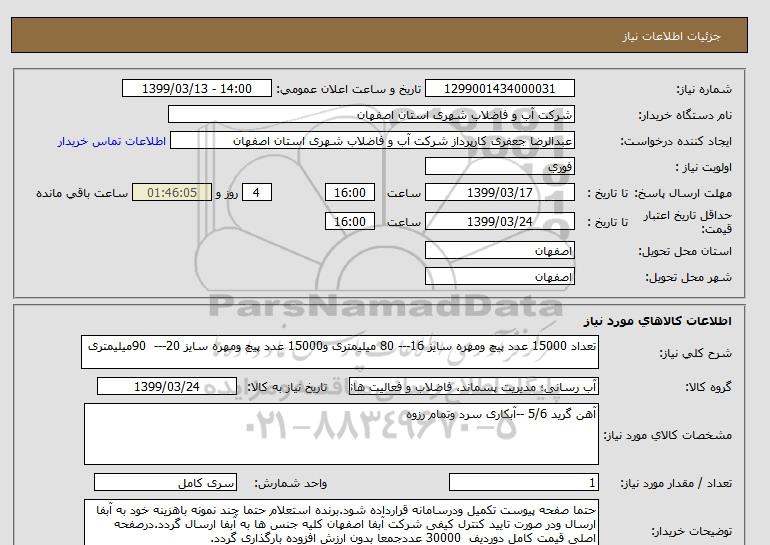Click the text ساعت باقی مانده
The image size is (770, 545).
pyautogui.click(x=82, y=193)
